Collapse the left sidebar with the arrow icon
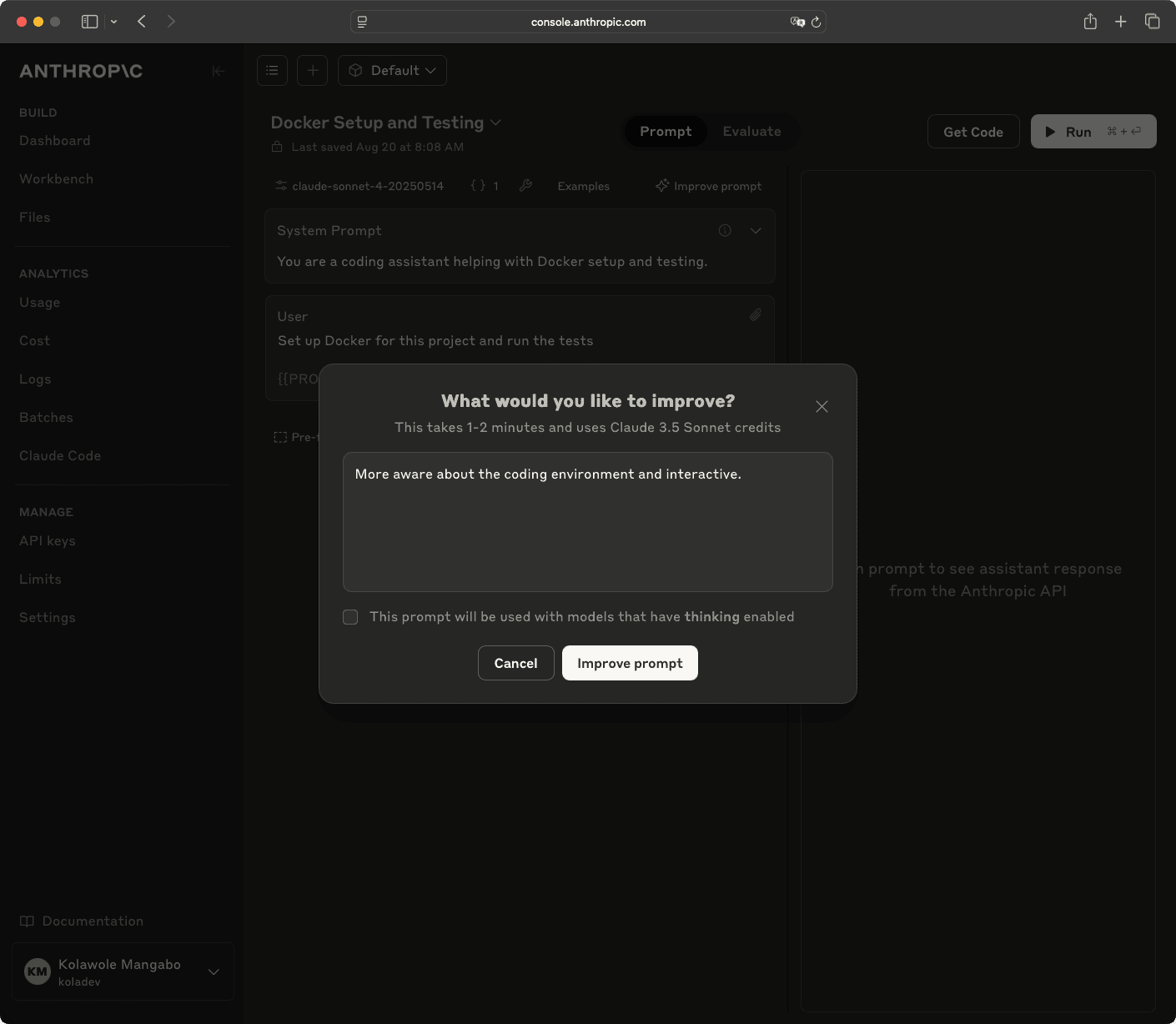This screenshot has height=1024, width=1176. point(219,71)
